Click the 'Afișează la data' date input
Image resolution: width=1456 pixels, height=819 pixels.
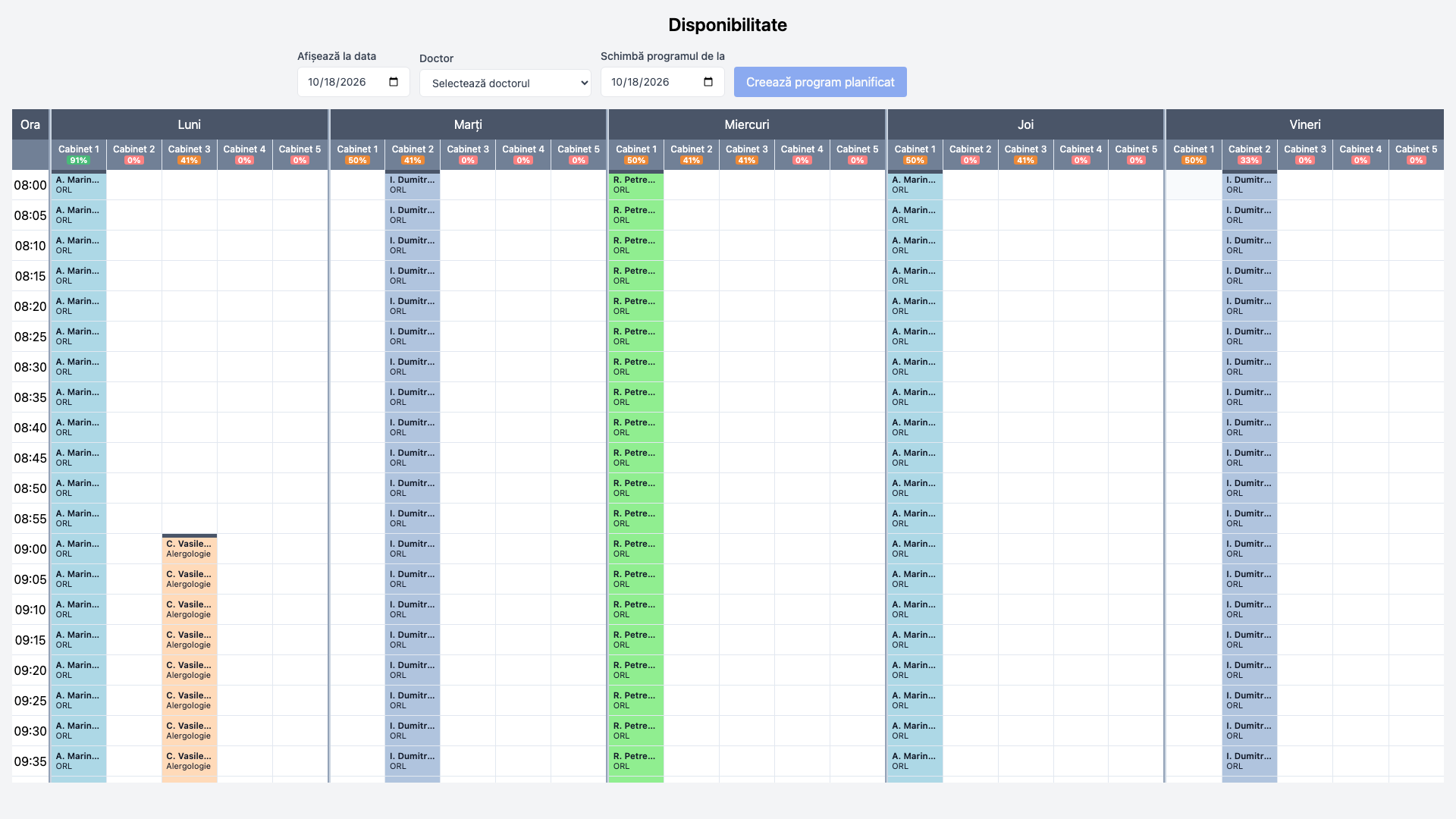click(x=353, y=82)
